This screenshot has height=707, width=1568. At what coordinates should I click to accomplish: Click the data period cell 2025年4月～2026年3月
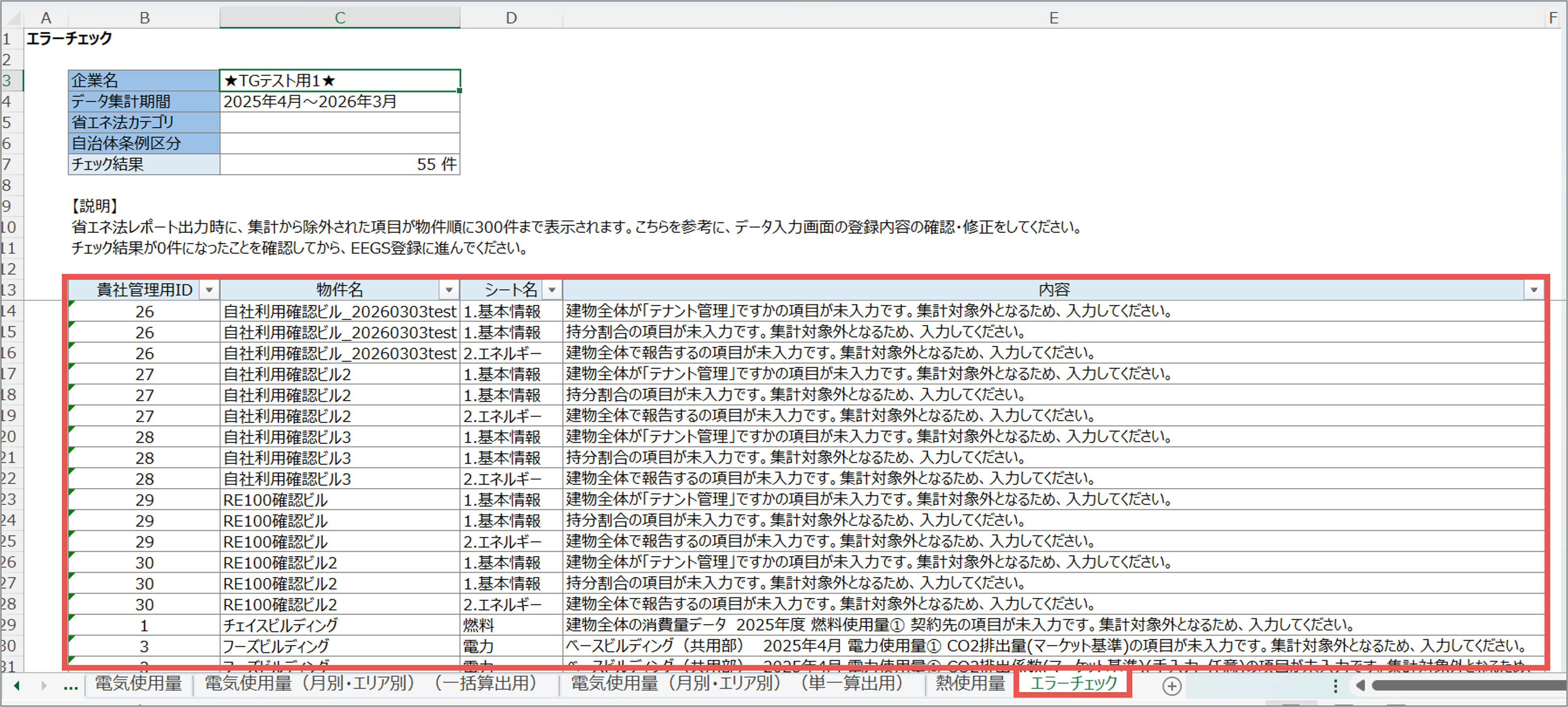[339, 102]
